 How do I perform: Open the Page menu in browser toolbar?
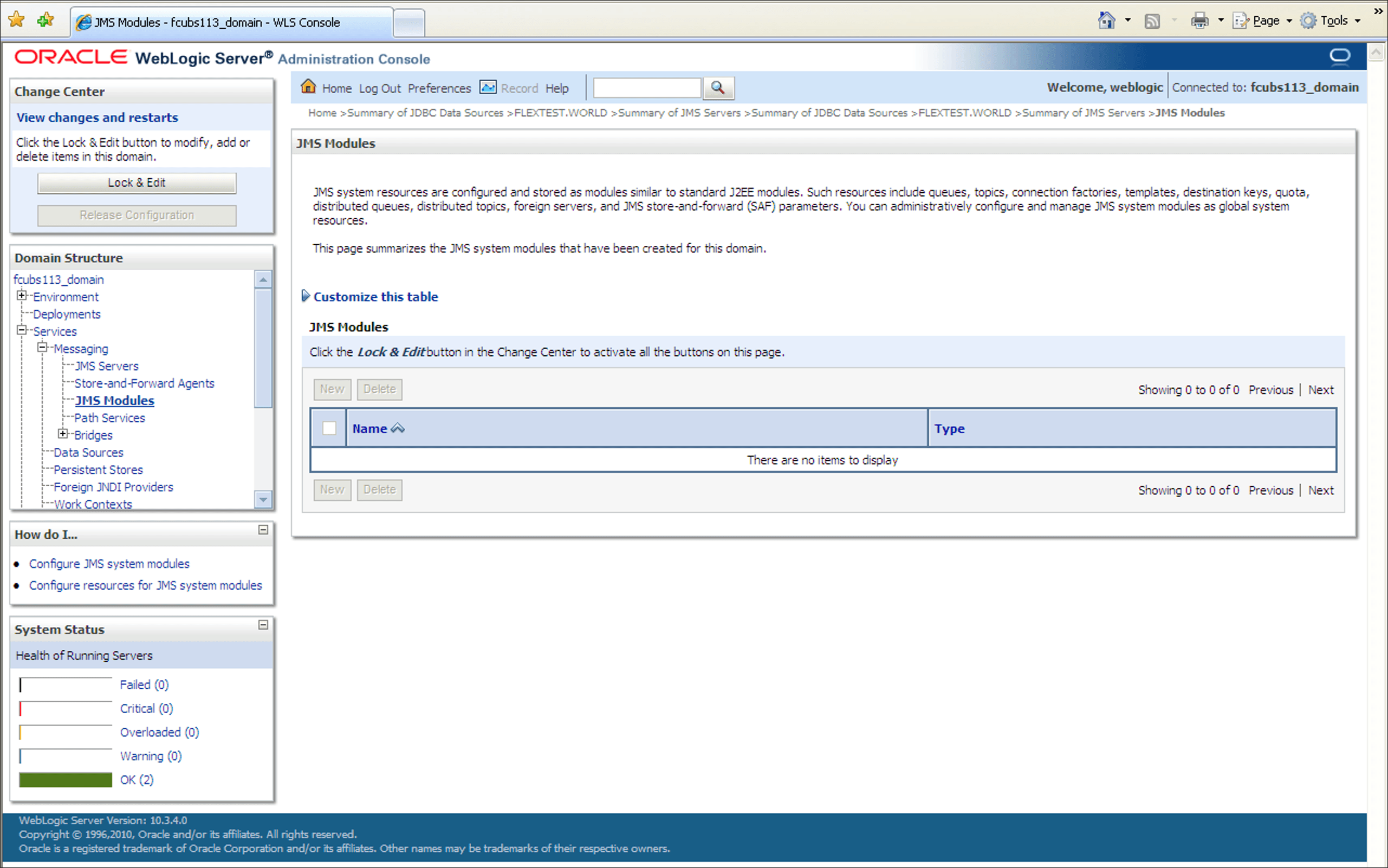pyautogui.click(x=1265, y=21)
